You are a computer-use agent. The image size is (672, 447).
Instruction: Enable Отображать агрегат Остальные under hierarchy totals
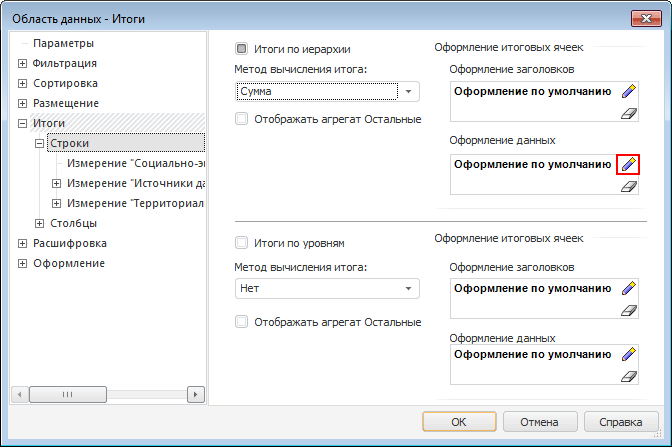(x=241, y=119)
